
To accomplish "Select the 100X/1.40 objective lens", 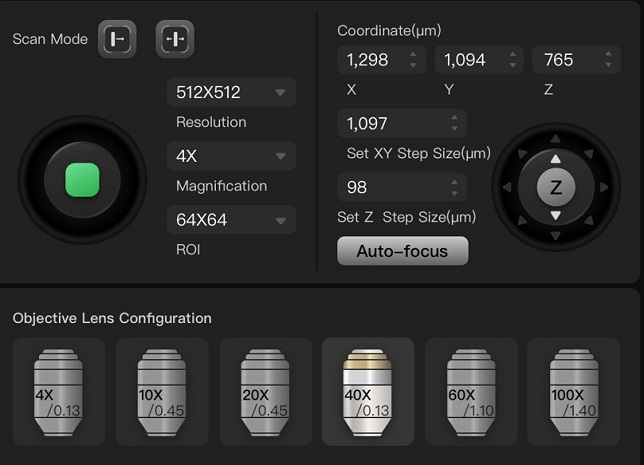I will [573, 390].
